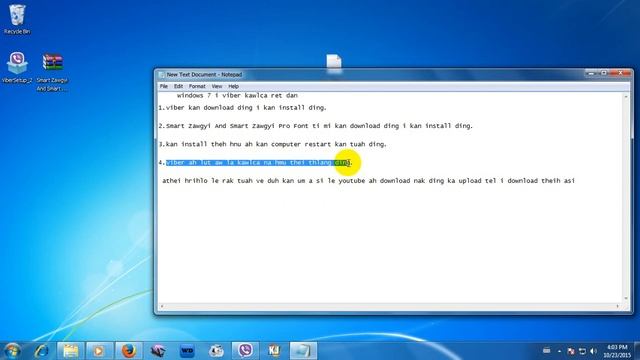Select the Smart Zawgyi archive desktop icon
Image resolution: width=640 pixels, height=360 pixels.
coord(52,72)
